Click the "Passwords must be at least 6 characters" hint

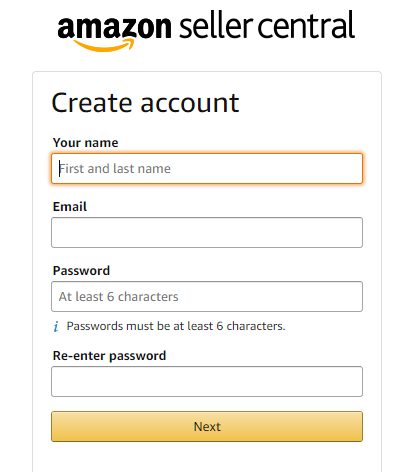click(x=176, y=326)
